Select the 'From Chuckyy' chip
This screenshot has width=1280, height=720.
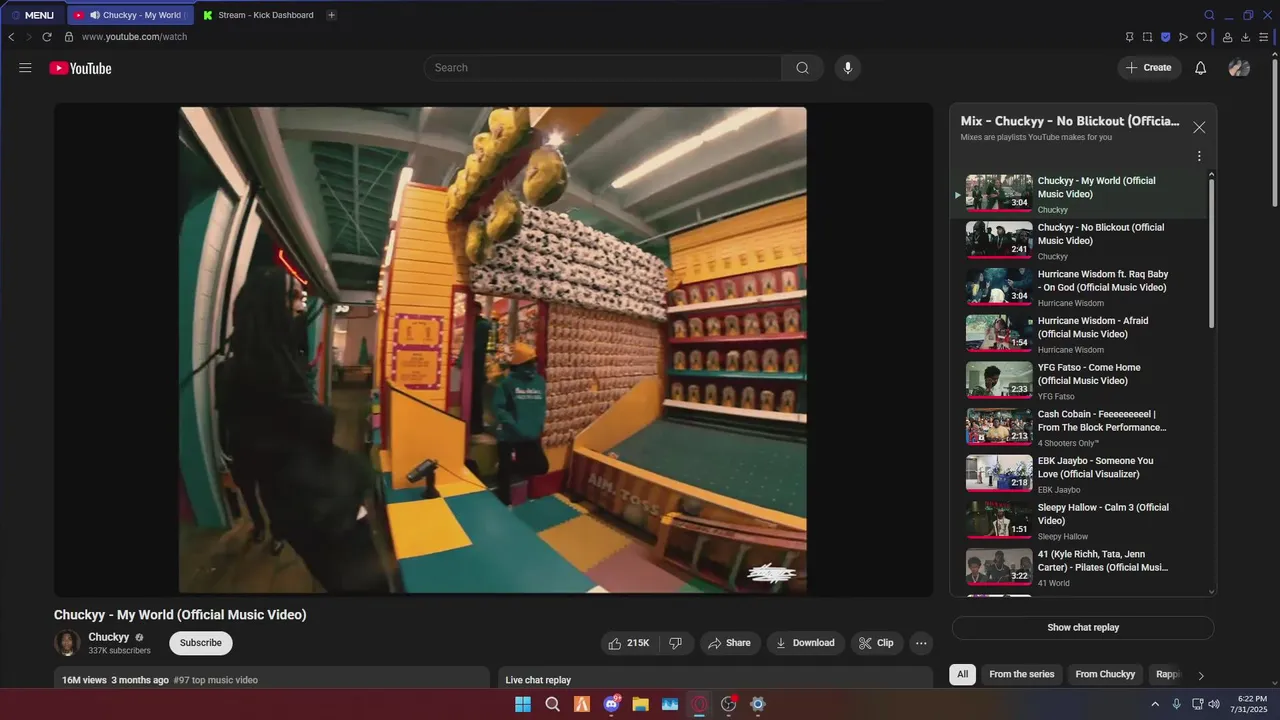tap(1105, 674)
